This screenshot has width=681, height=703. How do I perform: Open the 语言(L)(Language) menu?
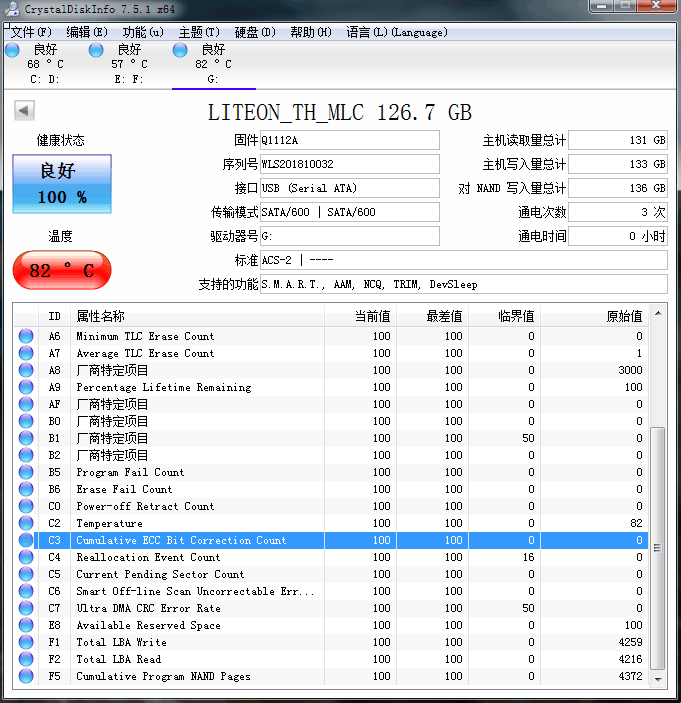coord(397,32)
